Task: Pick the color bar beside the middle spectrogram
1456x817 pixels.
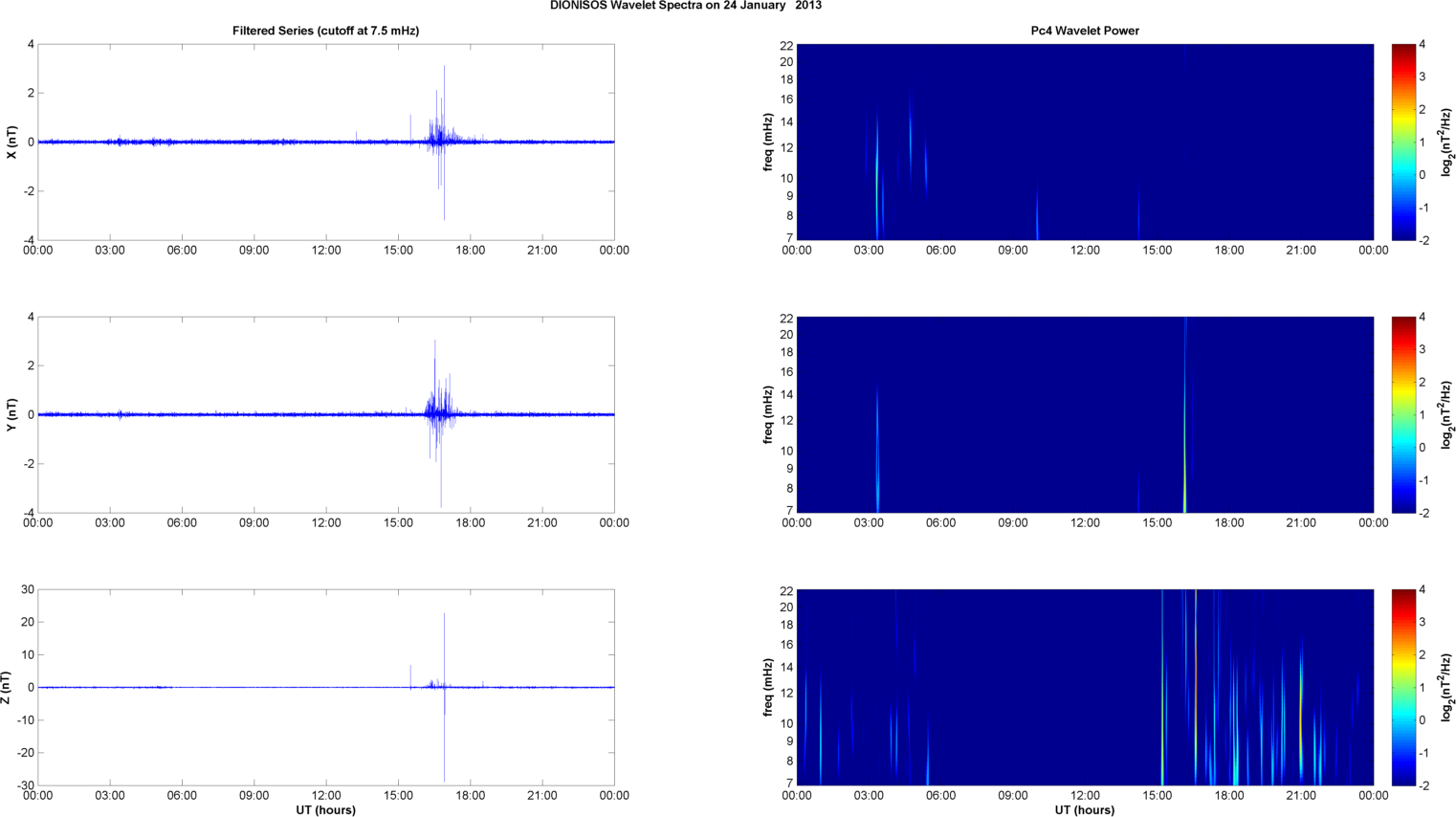Action: pos(1403,415)
